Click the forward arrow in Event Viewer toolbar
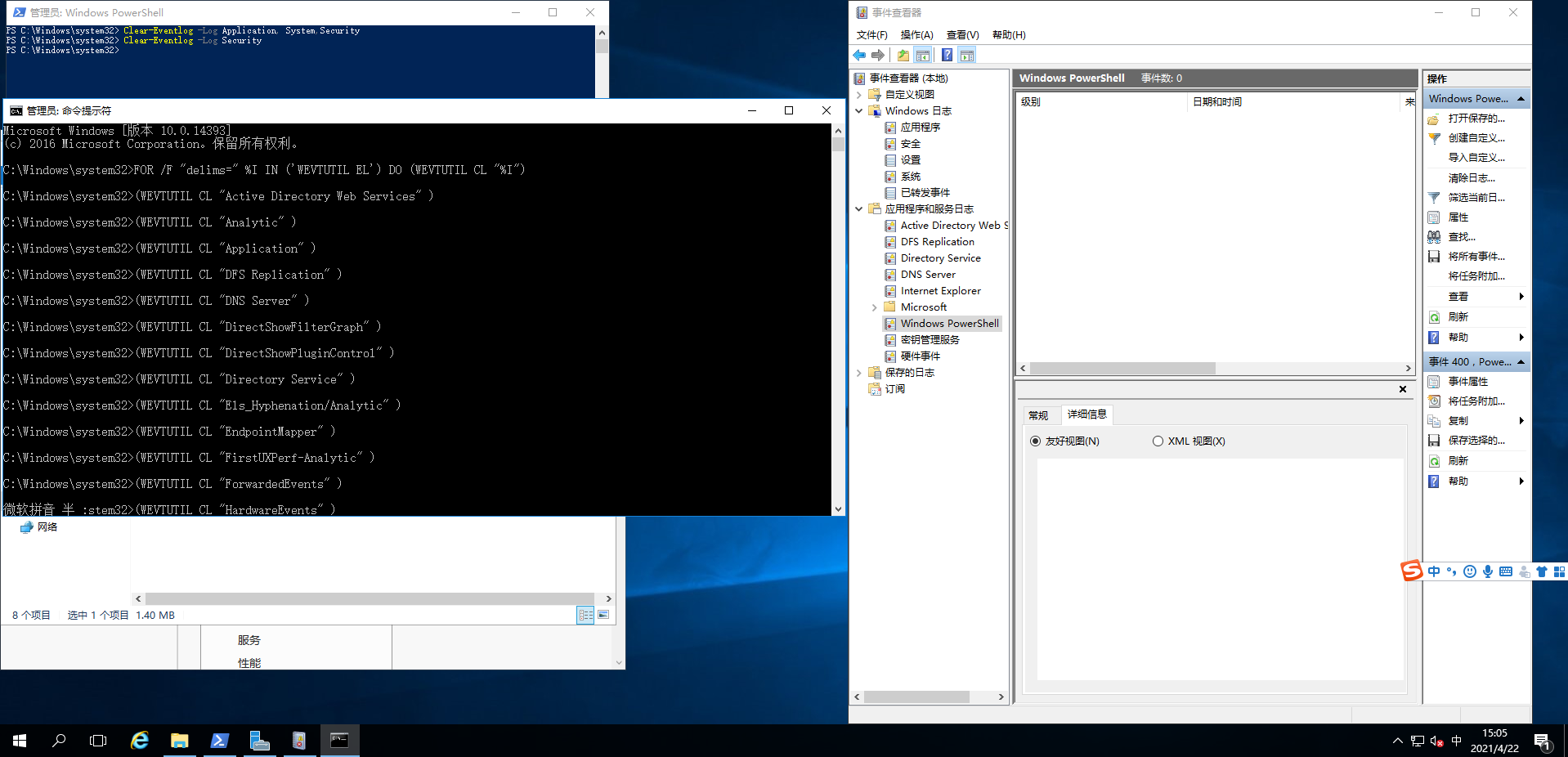This screenshot has width=1568, height=757. [878, 56]
